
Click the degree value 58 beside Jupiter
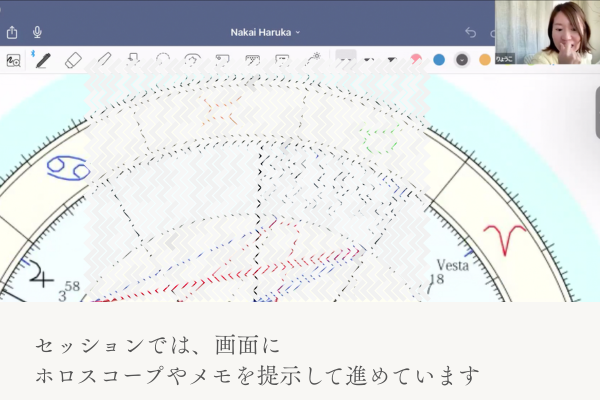pos(72,286)
